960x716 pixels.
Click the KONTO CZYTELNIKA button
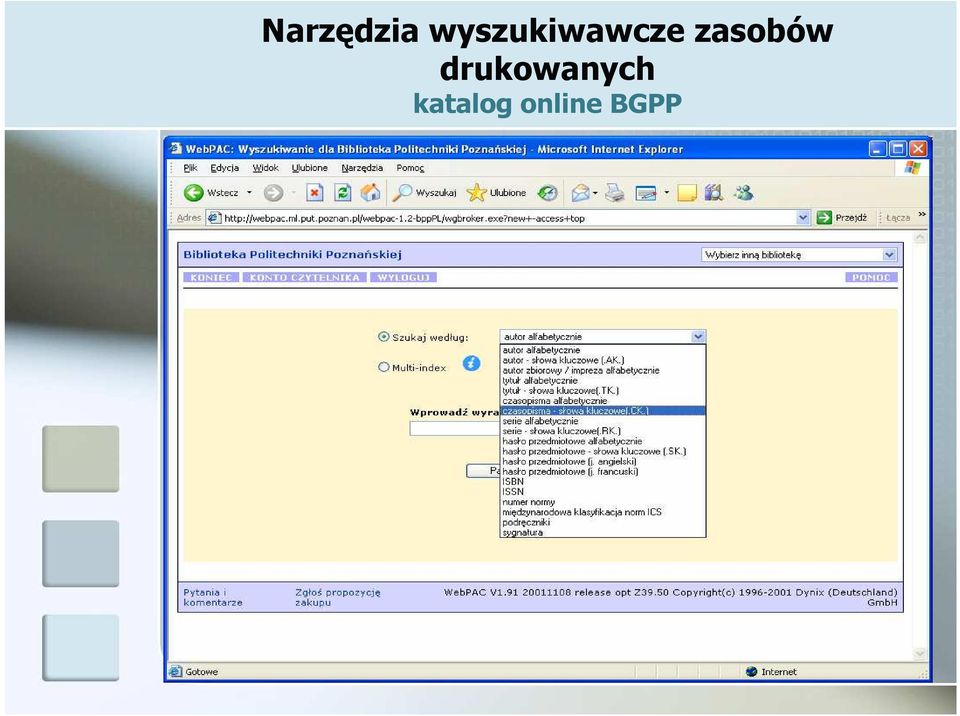[305, 277]
